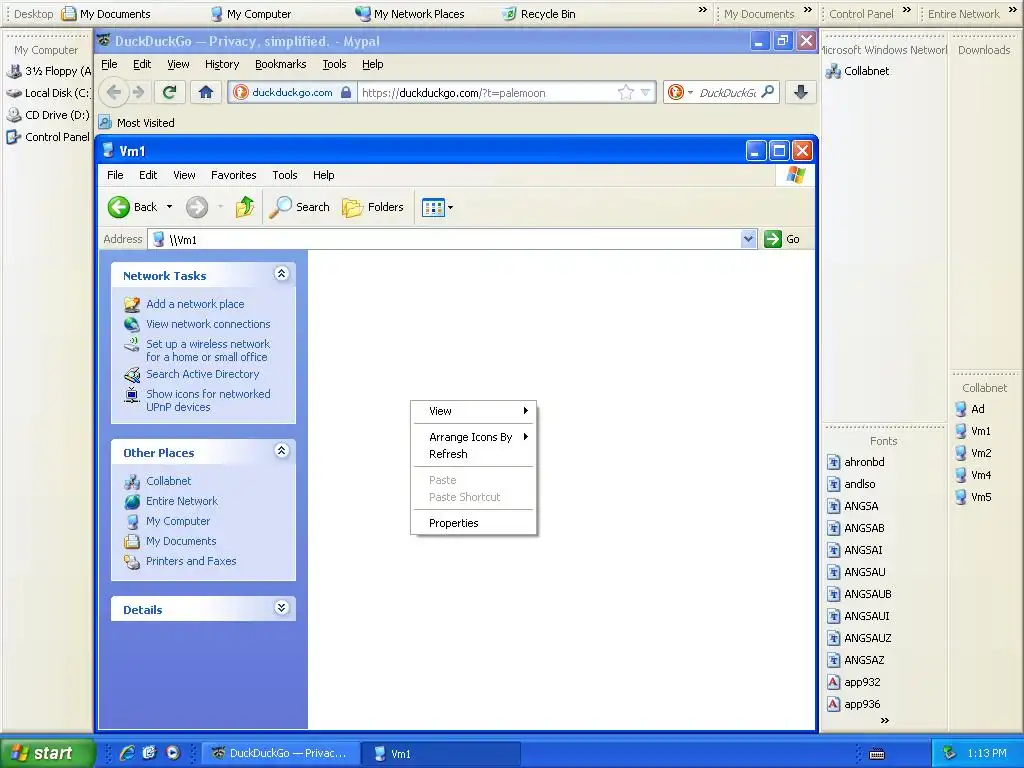Click the Back arrow in Mypal browser
The height and width of the screenshot is (768, 1024).
114,93
